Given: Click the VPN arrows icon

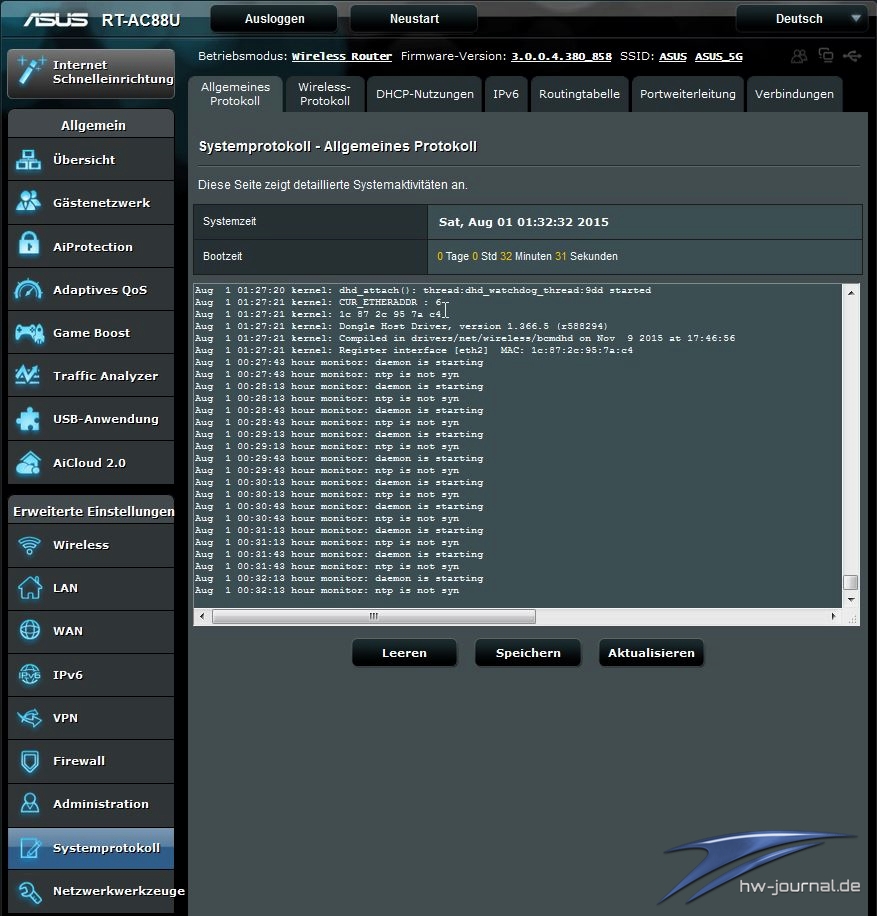Looking at the screenshot, I should coord(29,717).
